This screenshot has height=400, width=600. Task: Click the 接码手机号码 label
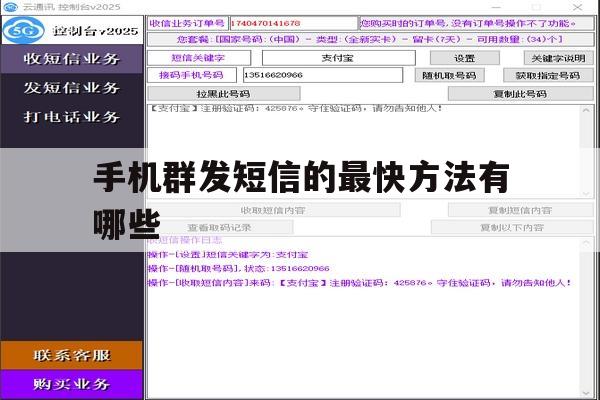pyautogui.click(x=191, y=75)
